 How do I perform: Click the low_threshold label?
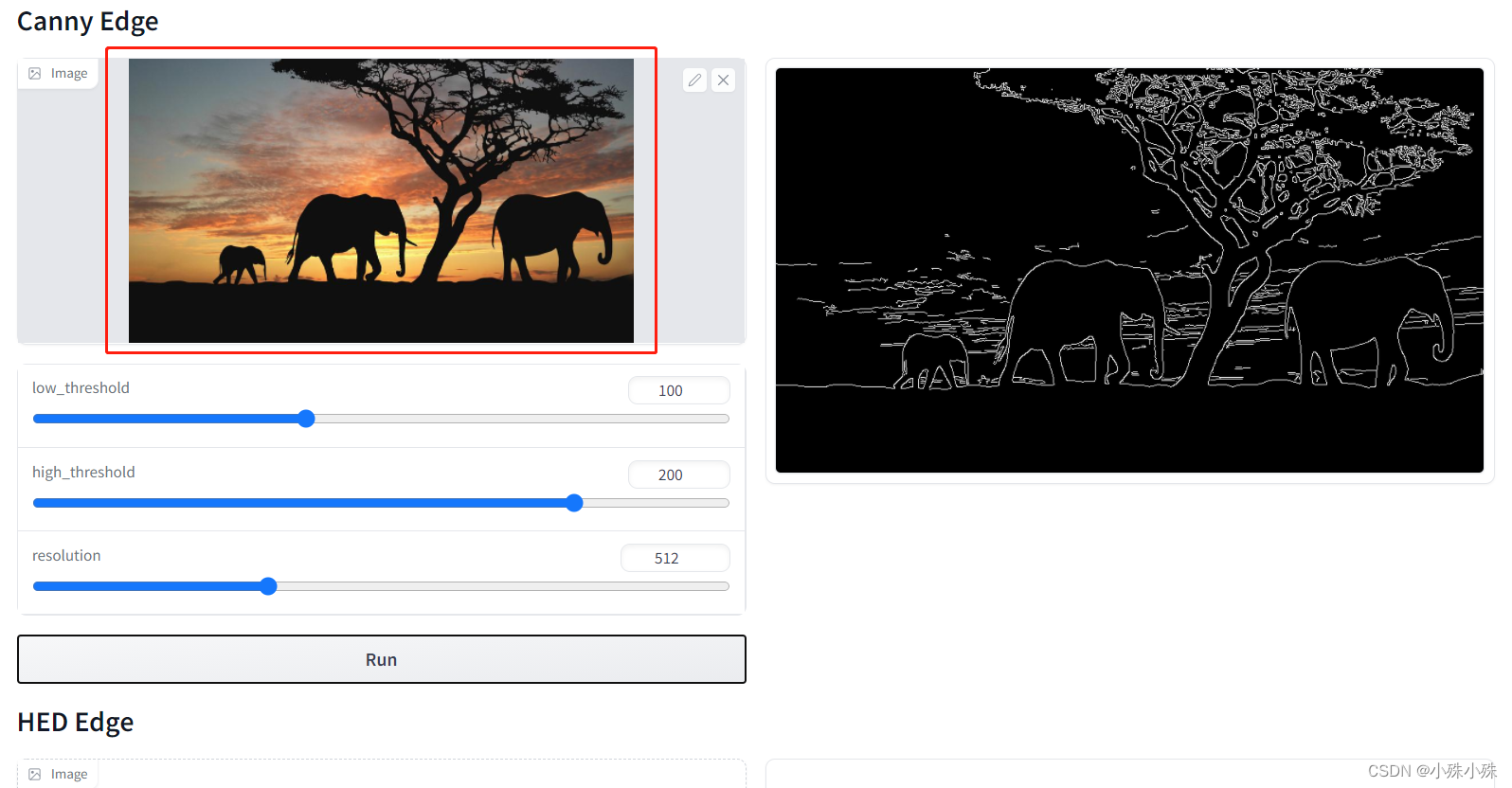81,387
